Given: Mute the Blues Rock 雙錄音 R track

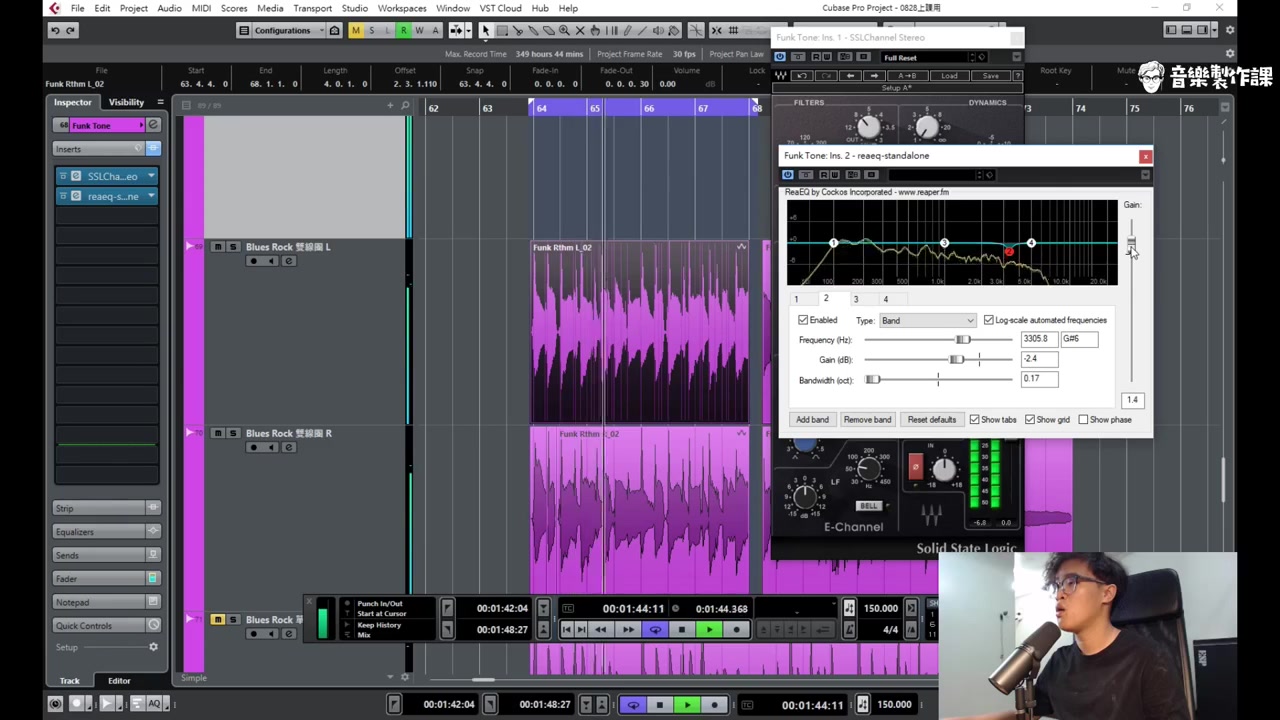Looking at the screenshot, I should tap(217, 433).
